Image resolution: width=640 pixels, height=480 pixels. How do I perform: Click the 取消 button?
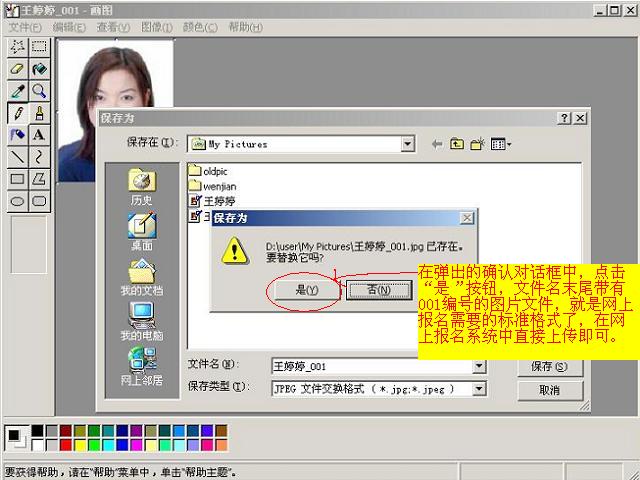point(550,391)
